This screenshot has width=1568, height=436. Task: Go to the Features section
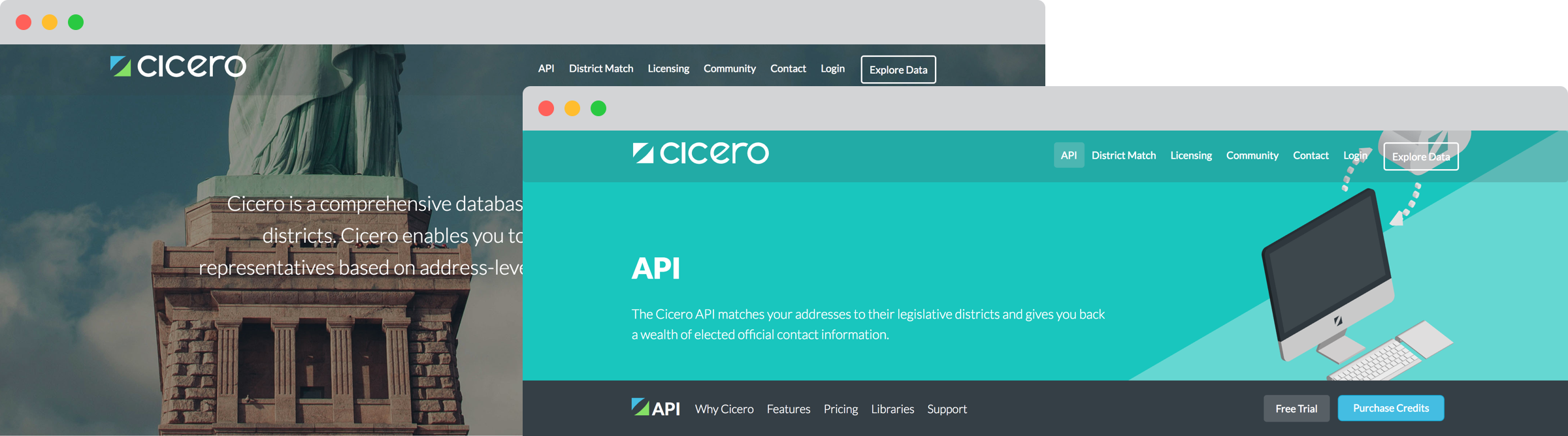pyautogui.click(x=789, y=409)
